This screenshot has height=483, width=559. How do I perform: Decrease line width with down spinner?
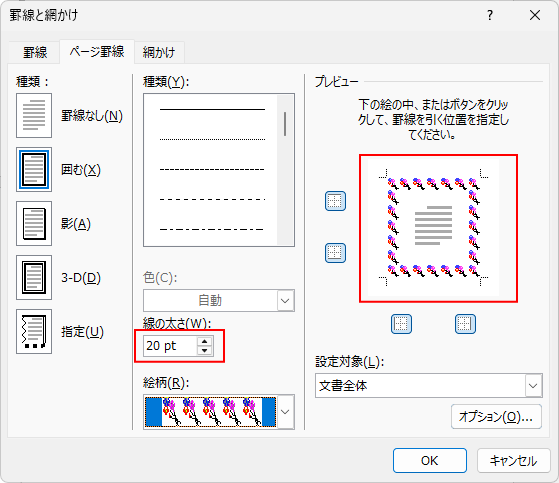click(x=205, y=350)
